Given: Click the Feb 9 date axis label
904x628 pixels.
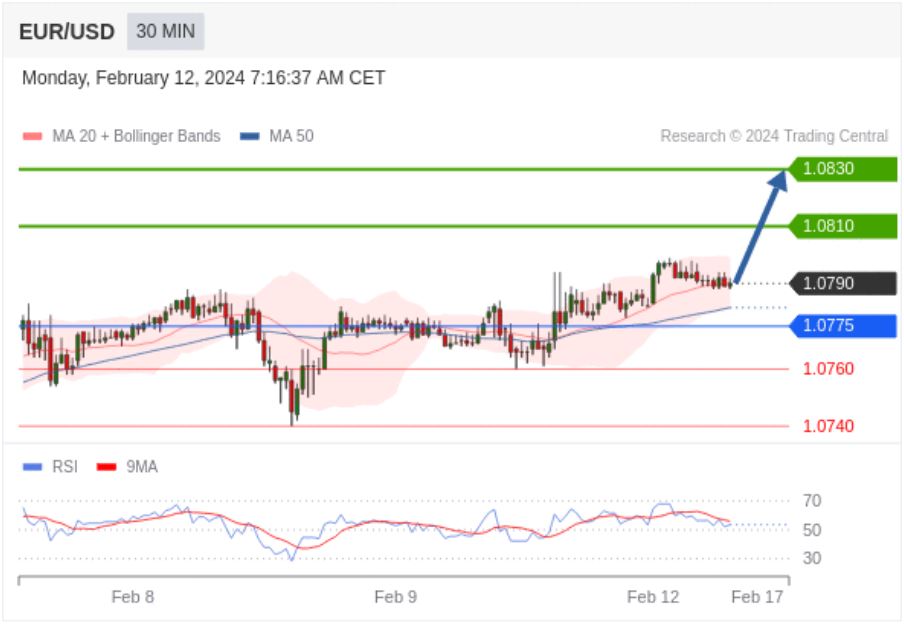Looking at the screenshot, I should click(396, 597).
